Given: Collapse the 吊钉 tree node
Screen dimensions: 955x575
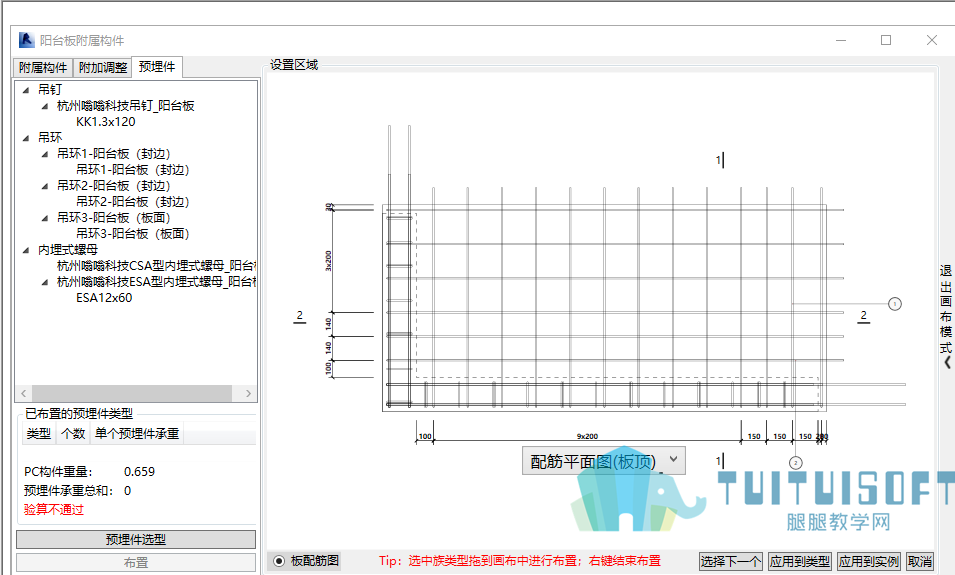Looking at the screenshot, I should (26, 90).
